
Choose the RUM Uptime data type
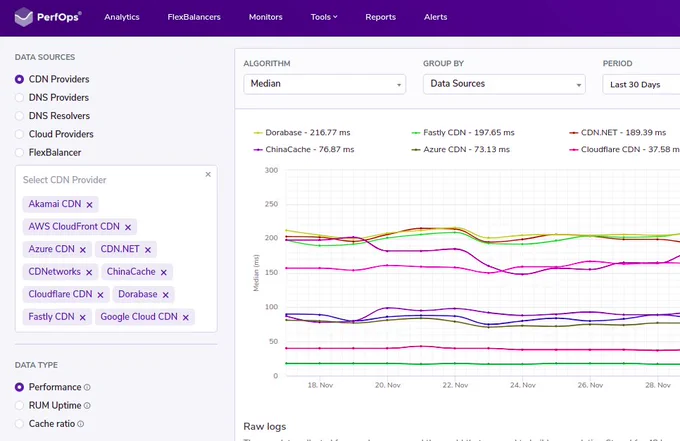pyautogui.click(x=19, y=405)
